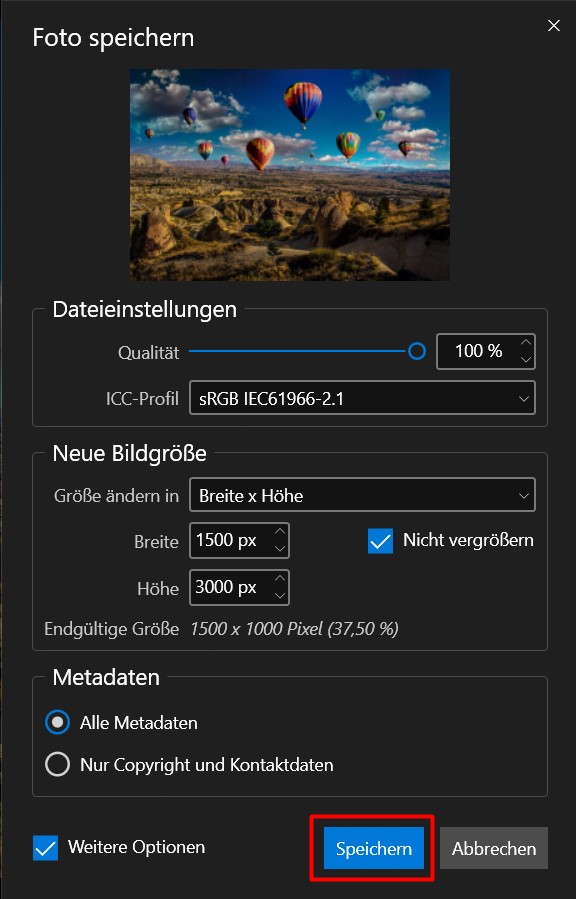The image size is (576, 899).
Task: Toggle the Nicht vergrößern checkbox
Action: pos(381,541)
